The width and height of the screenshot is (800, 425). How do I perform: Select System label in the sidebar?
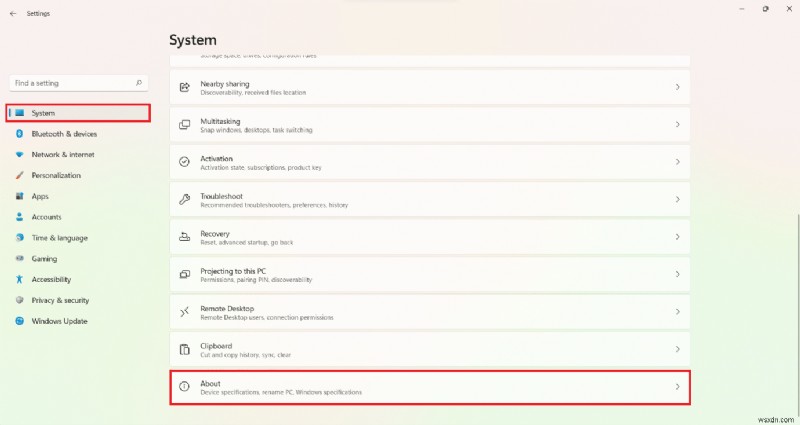[x=43, y=113]
